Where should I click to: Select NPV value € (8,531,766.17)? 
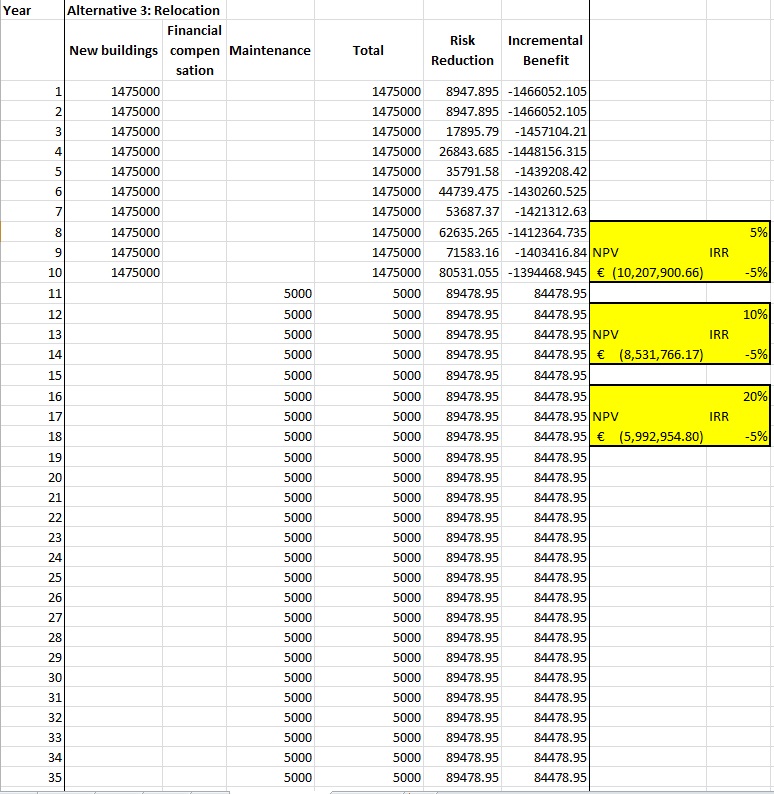click(x=648, y=354)
